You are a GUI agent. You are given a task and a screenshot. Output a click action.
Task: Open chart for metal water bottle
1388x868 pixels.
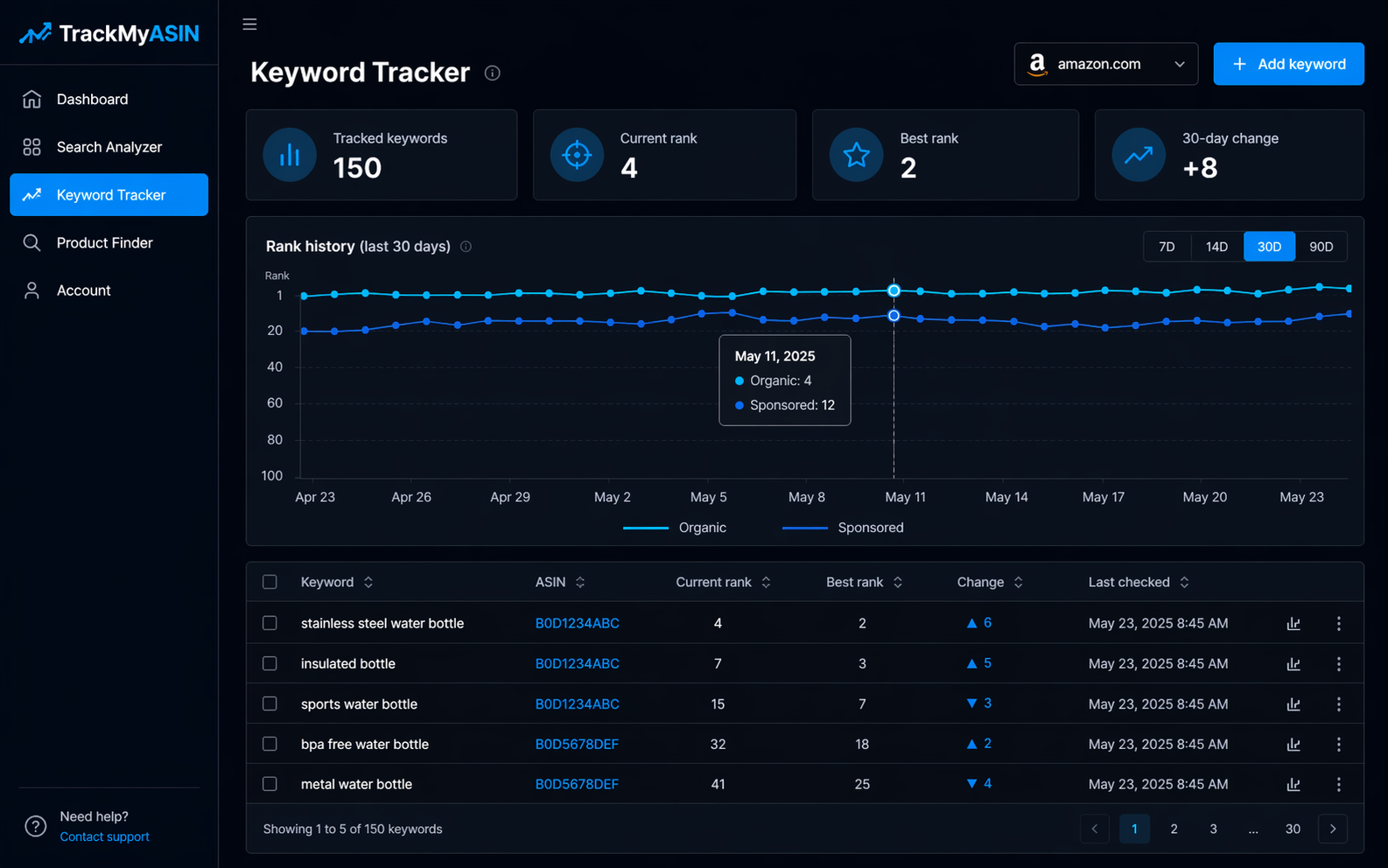(x=1293, y=785)
